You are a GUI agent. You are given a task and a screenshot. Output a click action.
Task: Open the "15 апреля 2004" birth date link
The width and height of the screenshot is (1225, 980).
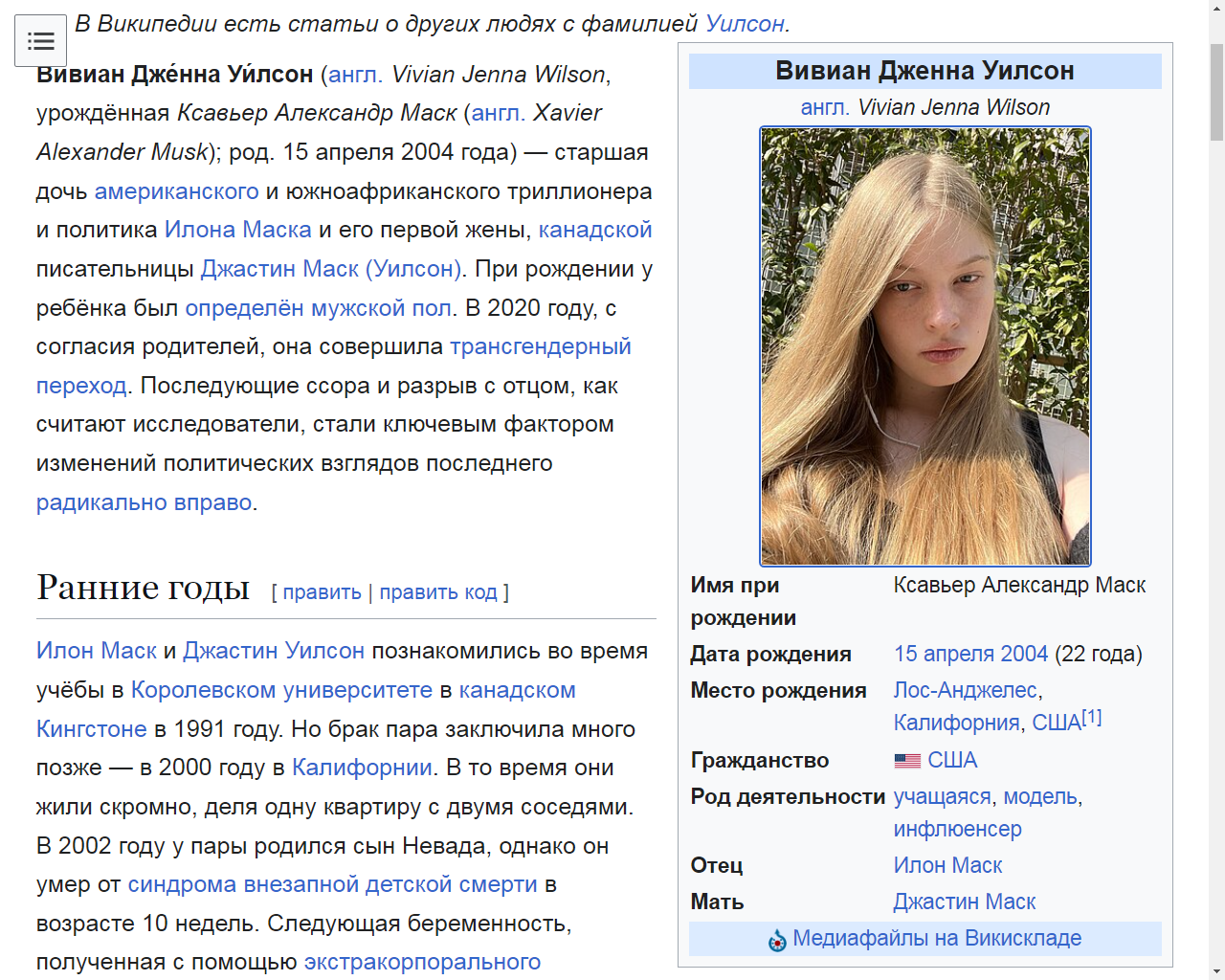[971, 654]
